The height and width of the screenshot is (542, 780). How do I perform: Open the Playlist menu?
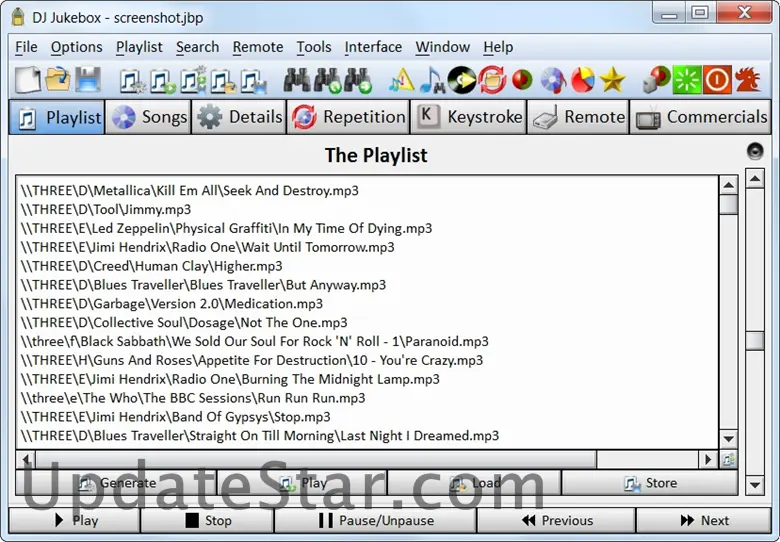click(x=139, y=47)
